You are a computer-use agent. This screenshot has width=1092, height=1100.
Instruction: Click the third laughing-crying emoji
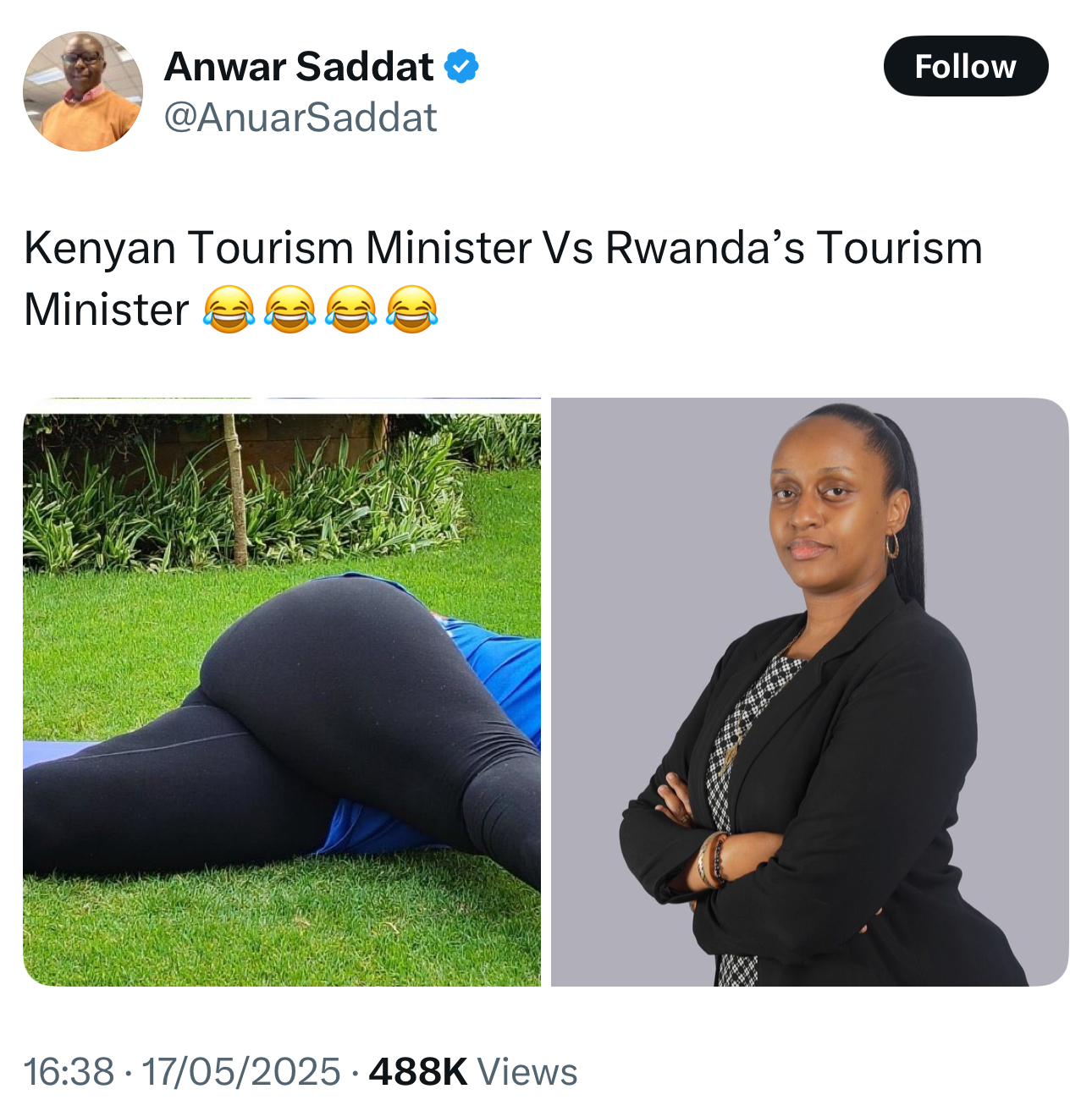350,309
